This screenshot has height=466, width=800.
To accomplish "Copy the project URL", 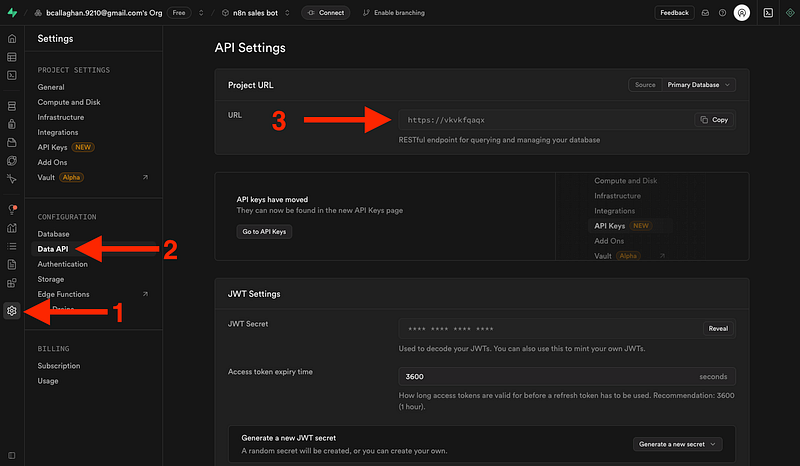I will pyautogui.click(x=714, y=120).
